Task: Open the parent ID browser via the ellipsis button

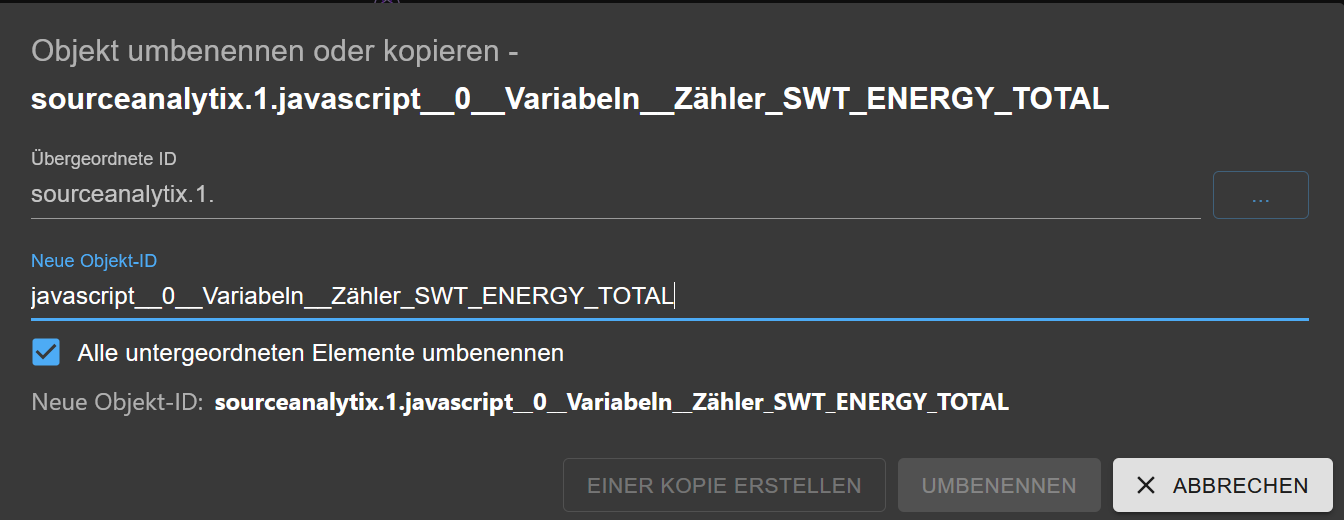Action: tap(1260, 195)
